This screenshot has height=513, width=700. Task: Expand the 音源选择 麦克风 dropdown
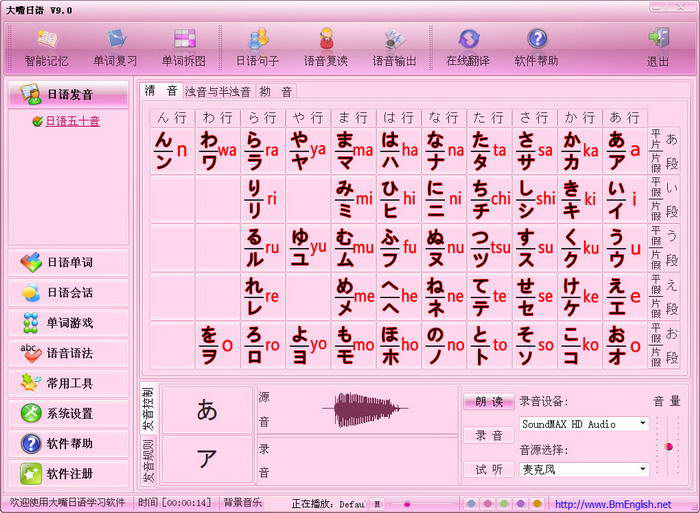point(642,469)
